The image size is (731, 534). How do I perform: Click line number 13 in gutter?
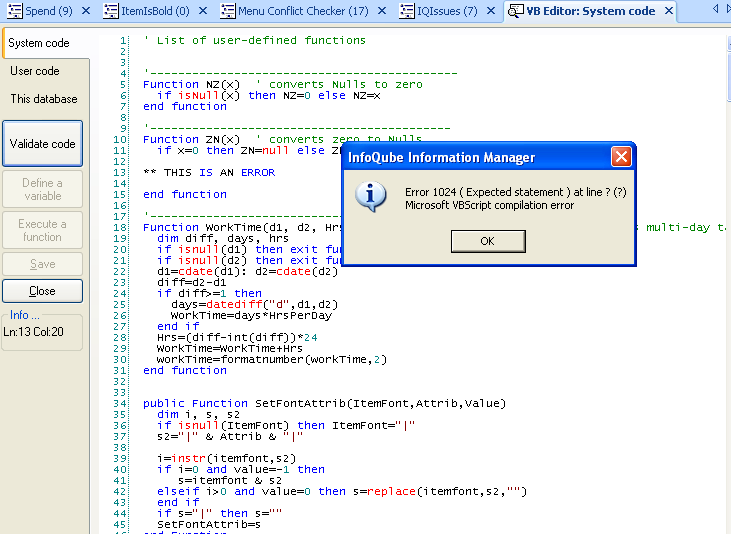tap(120, 173)
